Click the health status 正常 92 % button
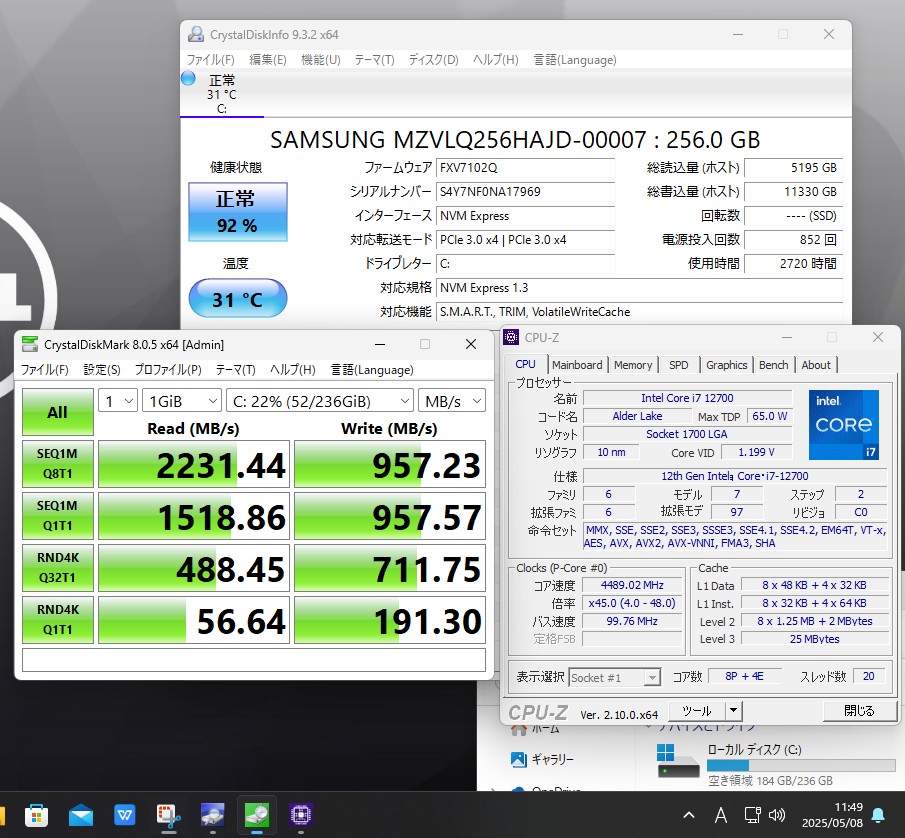Viewport: 905px width, 838px height. coord(238,212)
